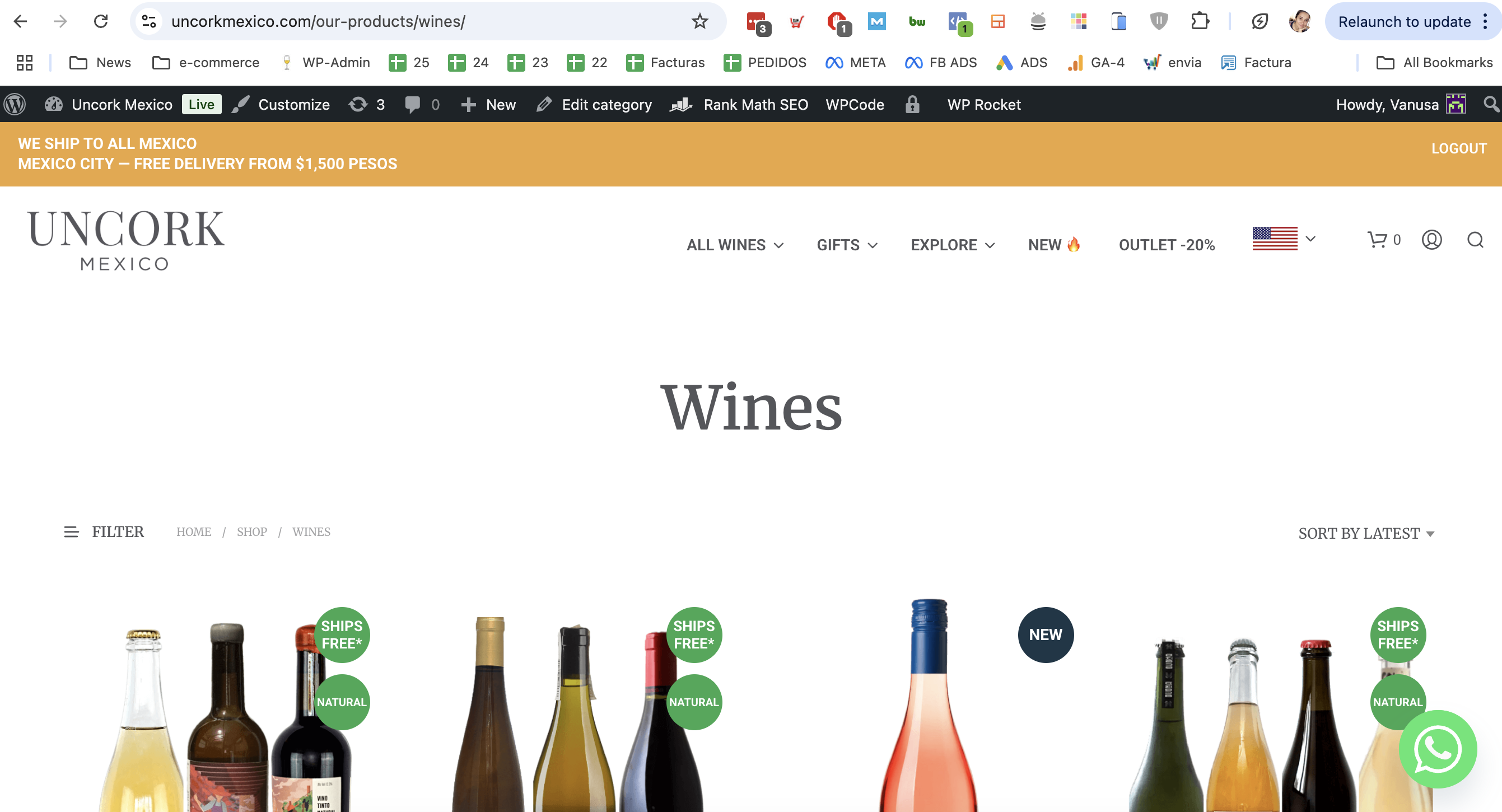The width and height of the screenshot is (1502, 812).
Task: Open WP Rocket in admin bar
Action: tap(983, 104)
